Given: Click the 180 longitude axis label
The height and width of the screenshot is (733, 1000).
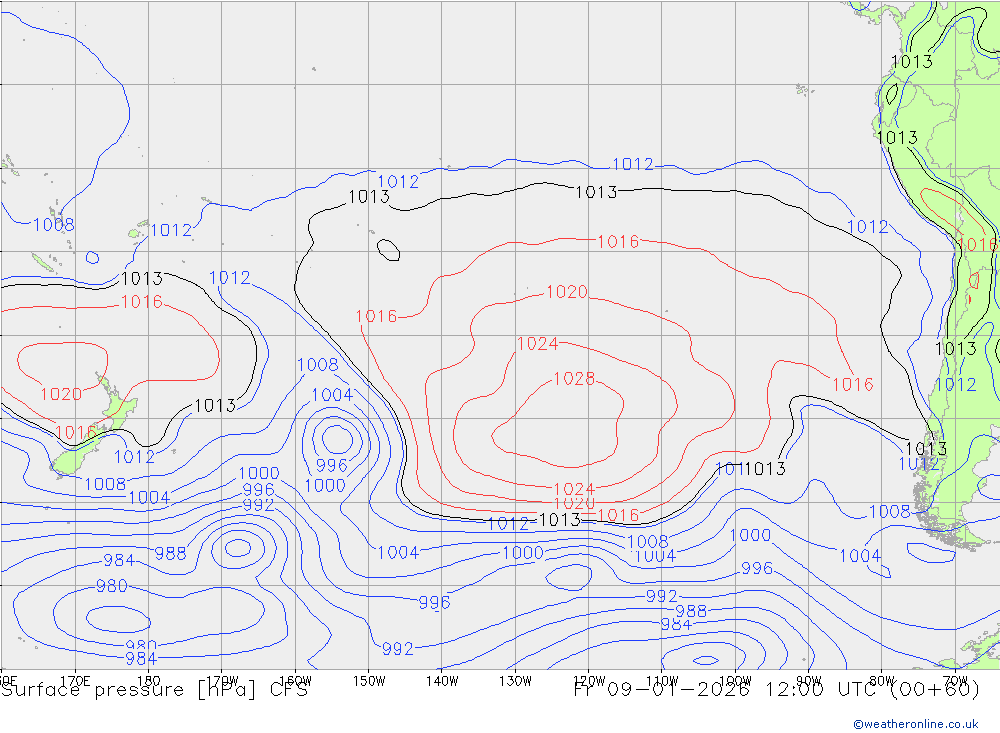Looking at the screenshot, I should pos(149,680).
